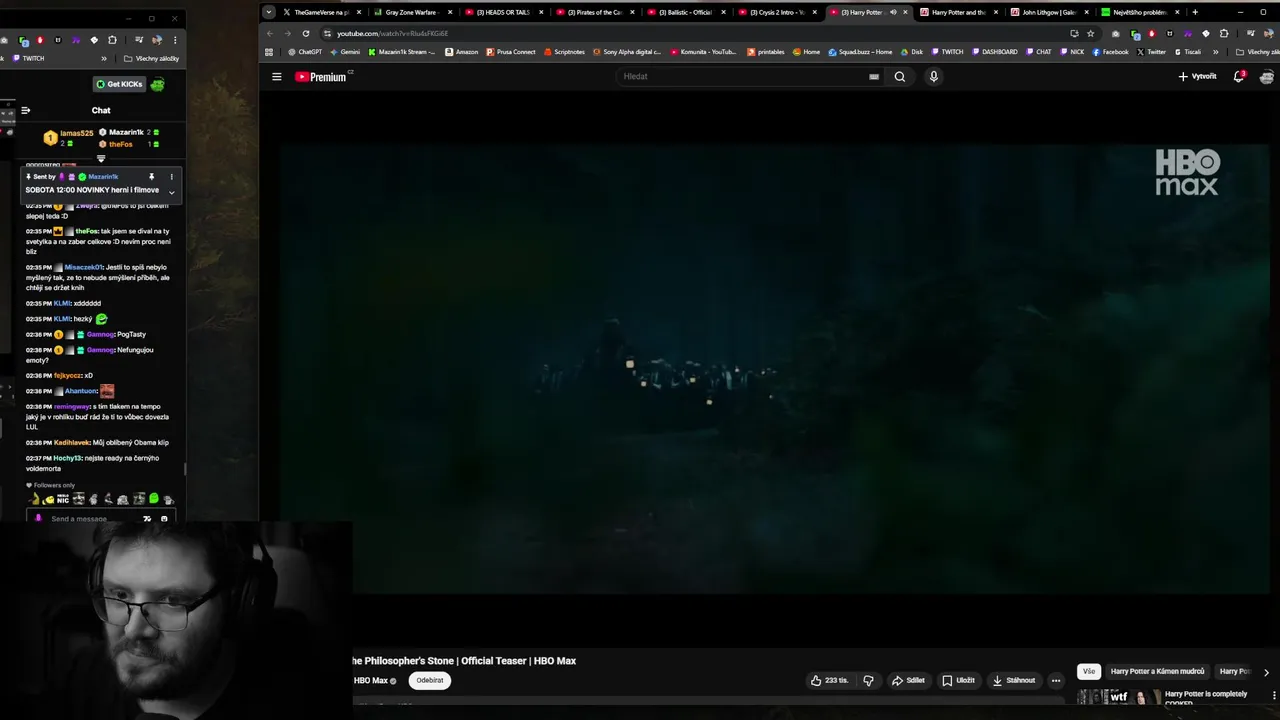This screenshot has width=1280, height=720.
Task: Switch to Crysis 2 Intro tab
Action: [775, 12]
